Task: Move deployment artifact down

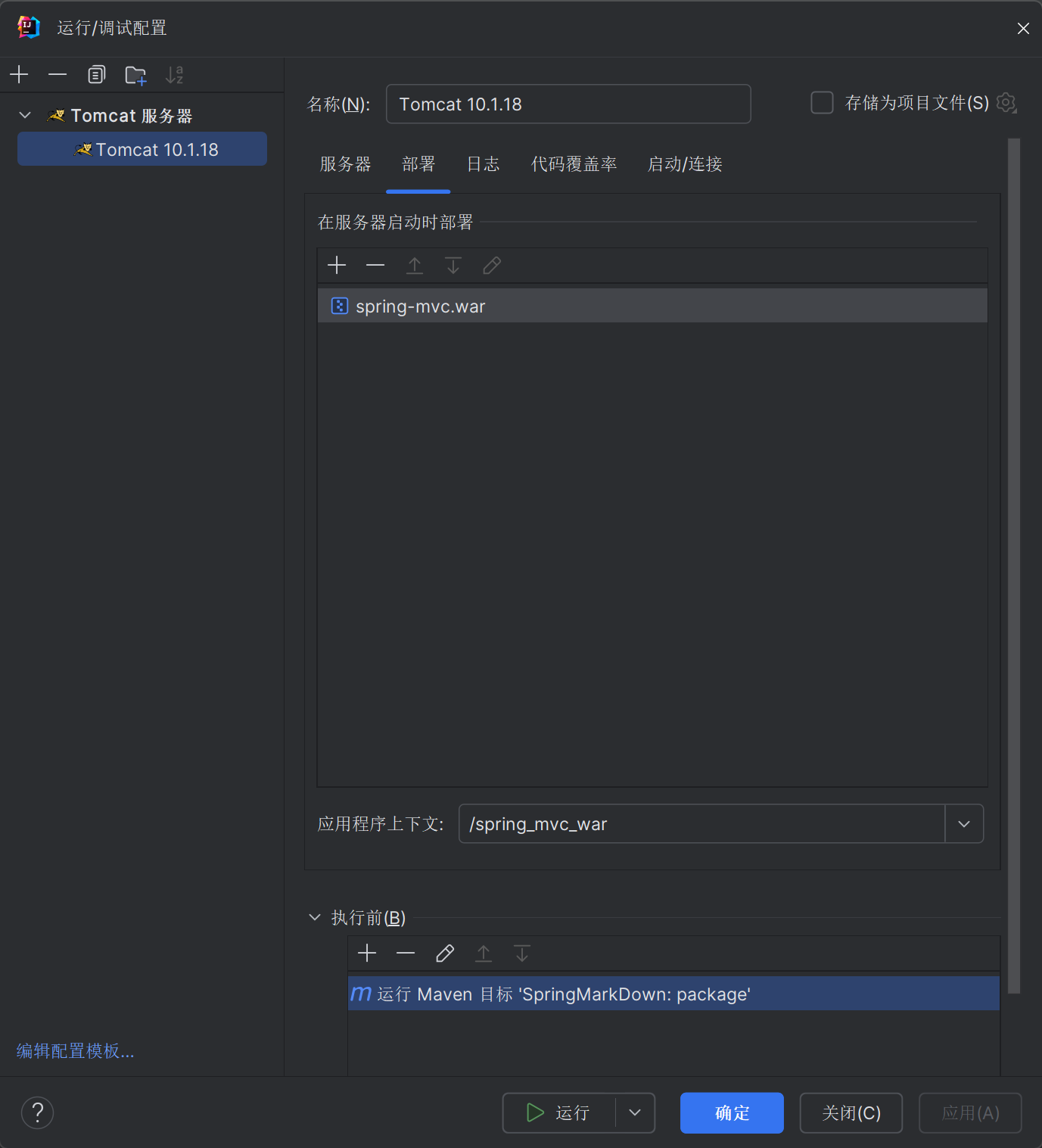Action: point(453,265)
